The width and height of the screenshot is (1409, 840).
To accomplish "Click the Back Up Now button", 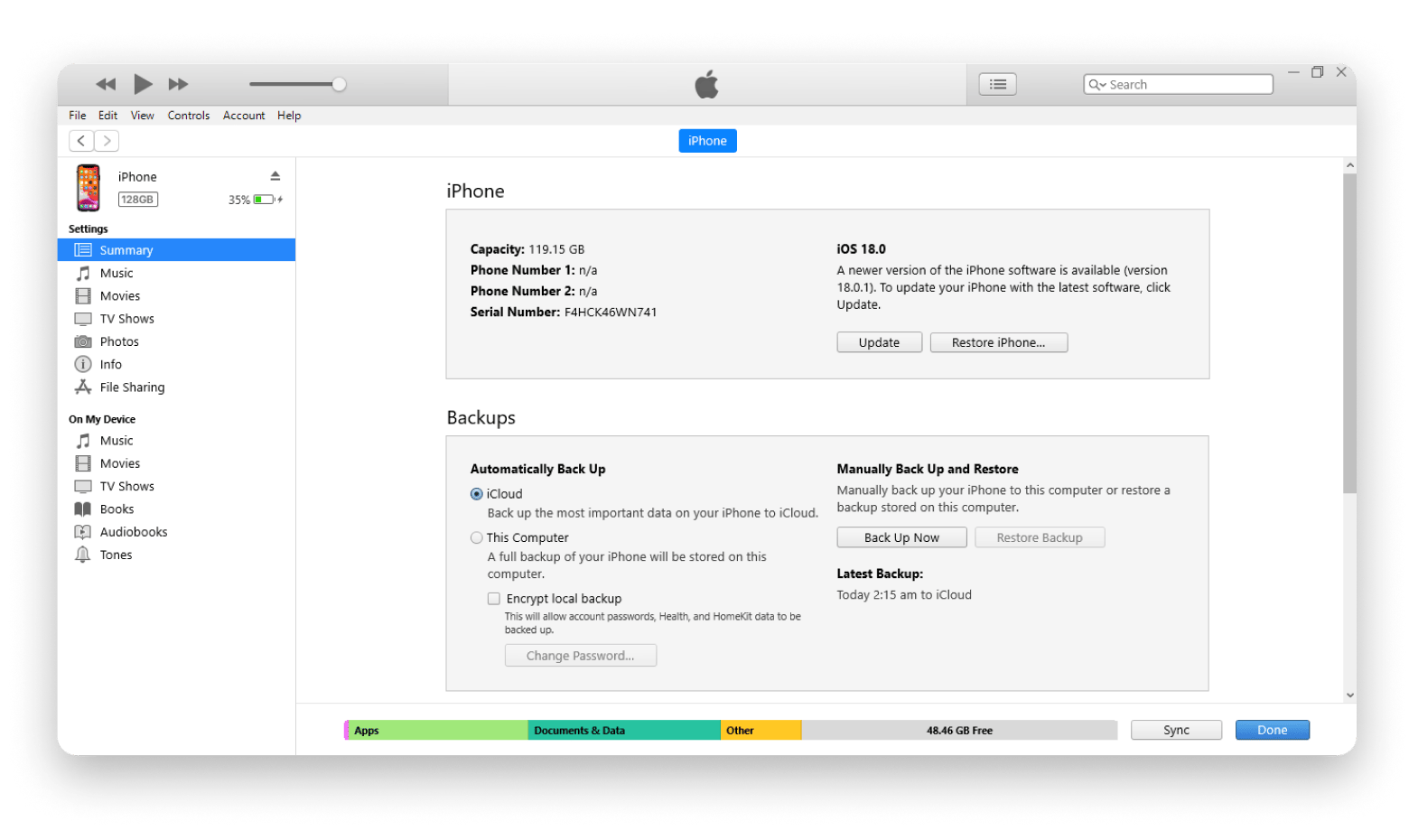I will tap(901, 537).
